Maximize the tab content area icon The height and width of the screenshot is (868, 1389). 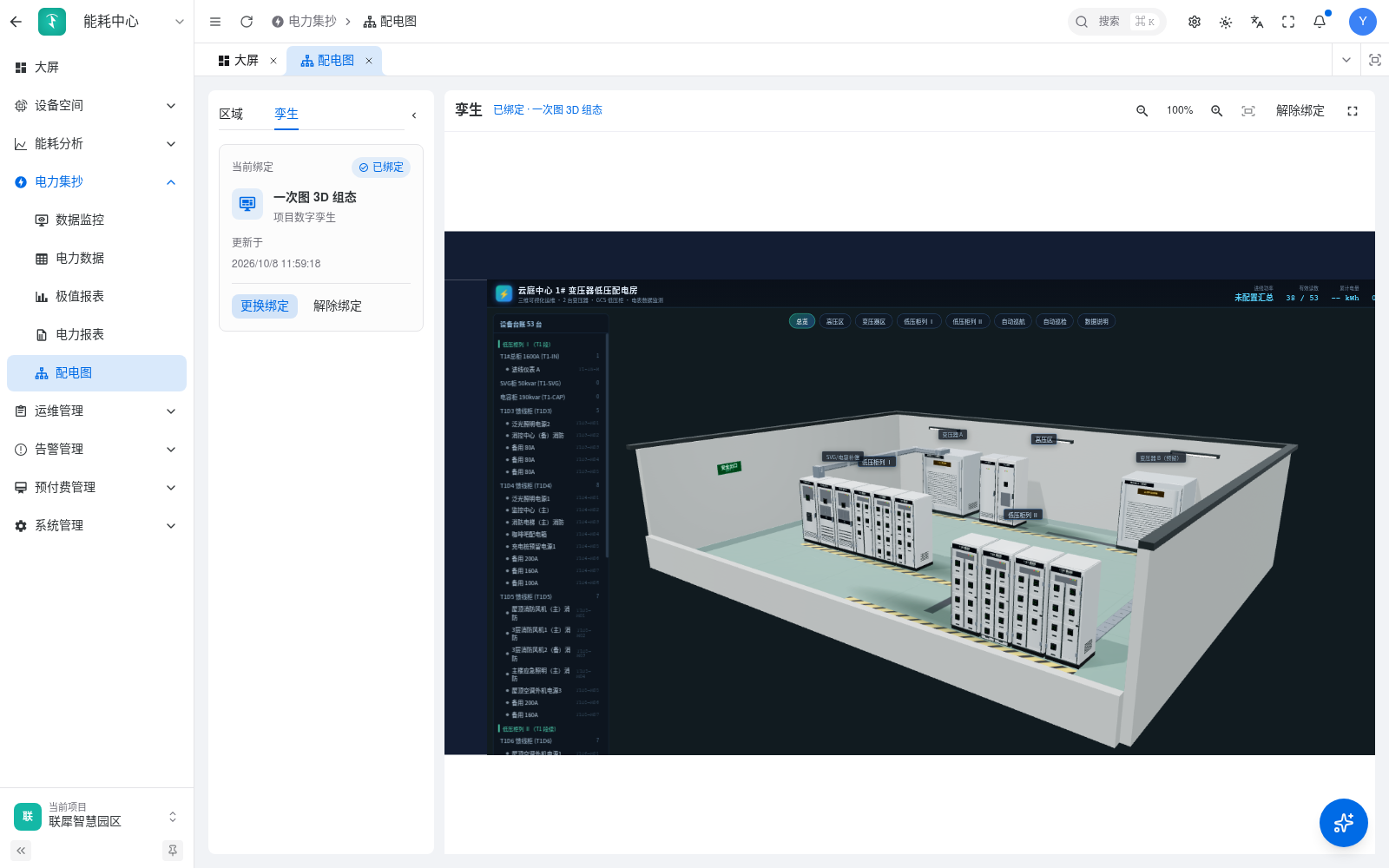(1375, 60)
